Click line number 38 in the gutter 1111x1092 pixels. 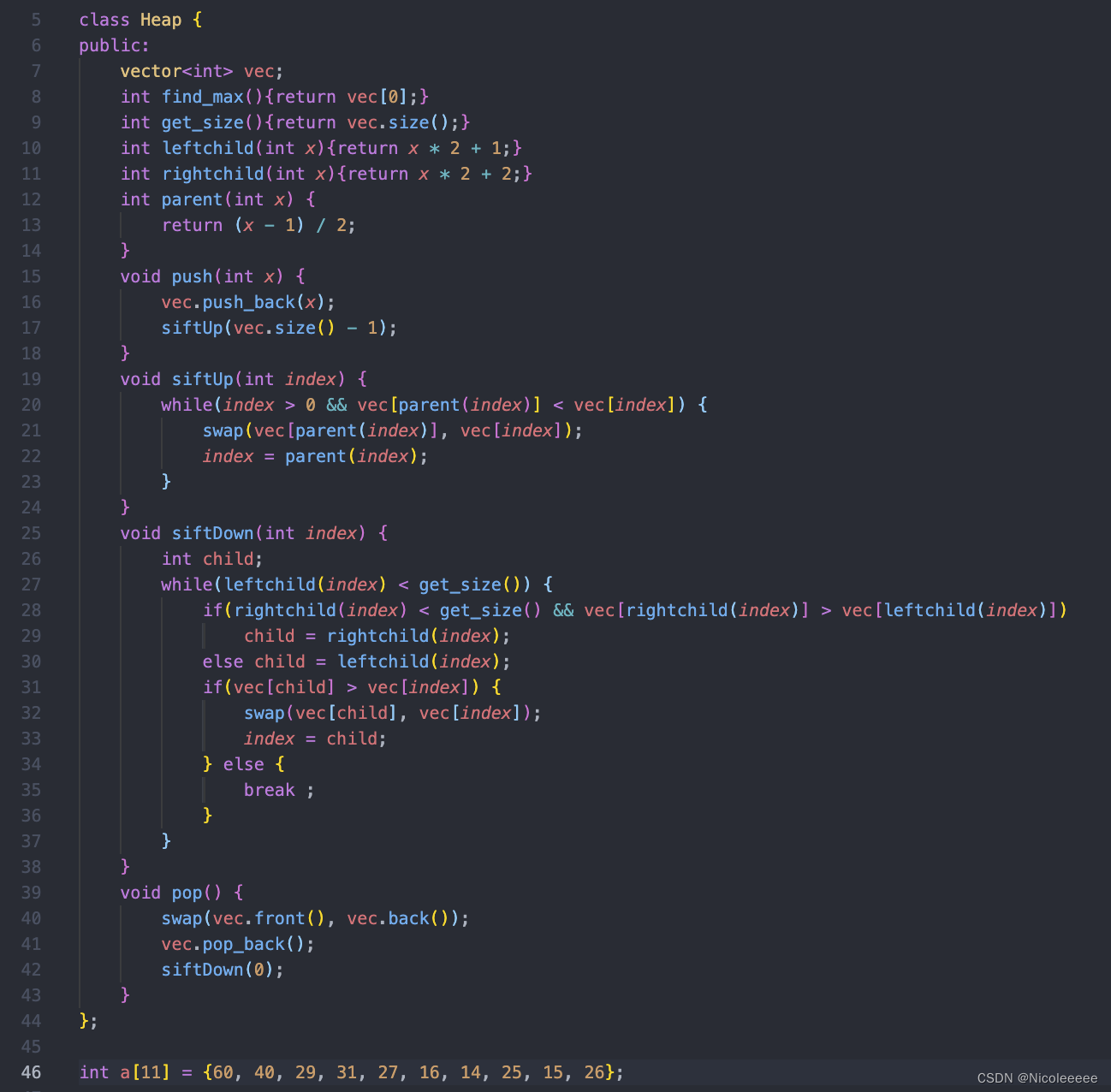tap(31, 867)
